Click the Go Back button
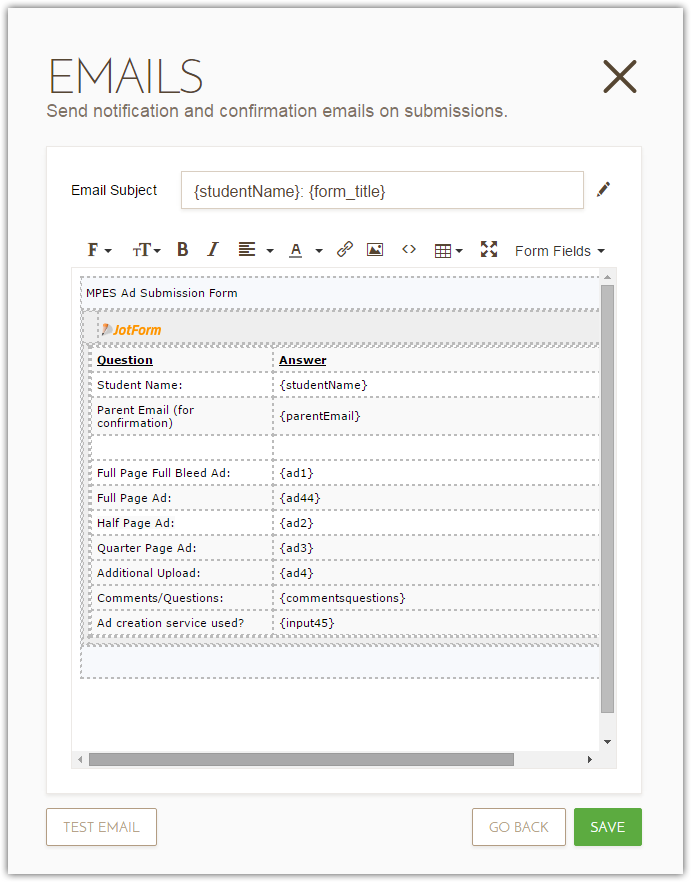691x882 pixels. coord(518,827)
